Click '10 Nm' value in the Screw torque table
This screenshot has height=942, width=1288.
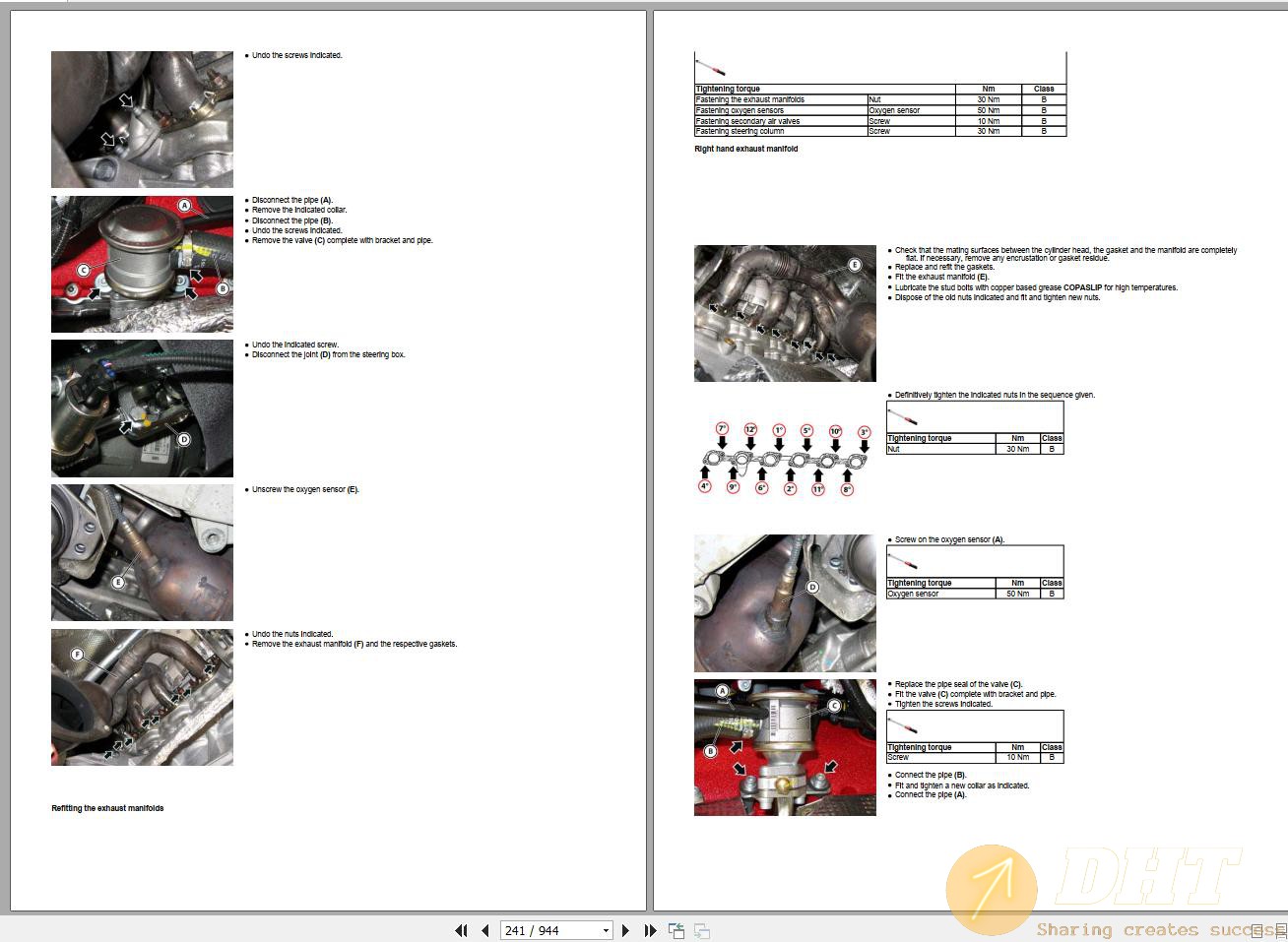[x=1017, y=757]
